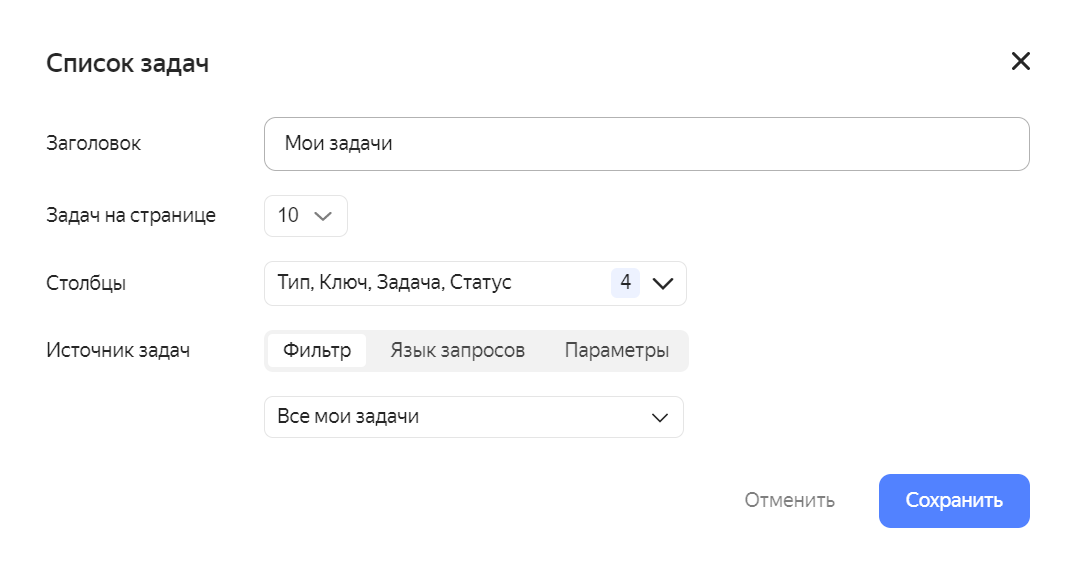Viewport: 1073px width, 572px height.
Task: Expand columns list via its chevron arrow
Action: [x=663, y=283]
